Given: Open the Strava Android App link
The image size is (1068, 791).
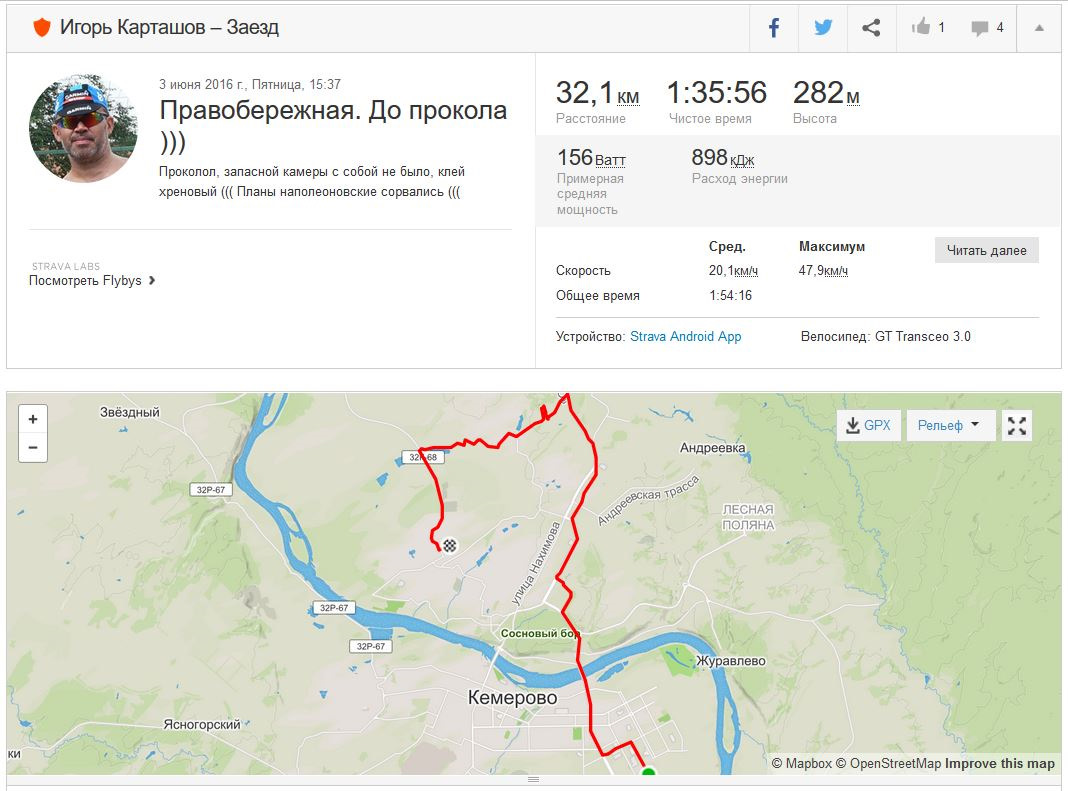Looking at the screenshot, I should (685, 337).
